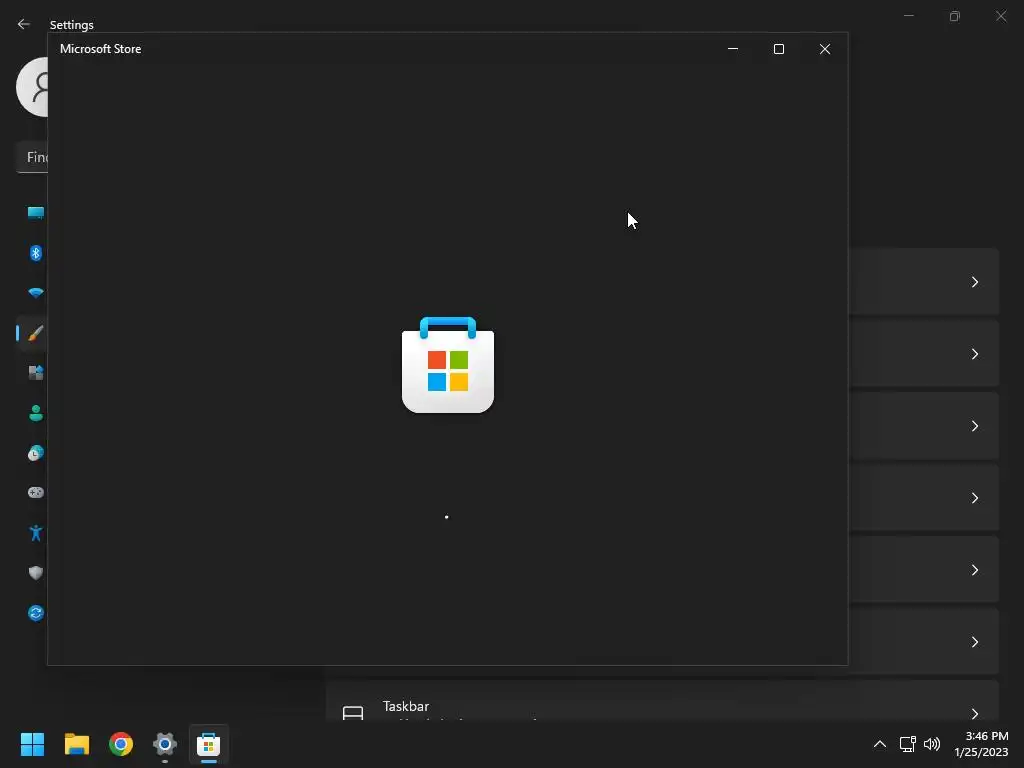Click Microsoft Store icon on taskbar
The height and width of the screenshot is (768, 1024).
pyautogui.click(x=208, y=744)
